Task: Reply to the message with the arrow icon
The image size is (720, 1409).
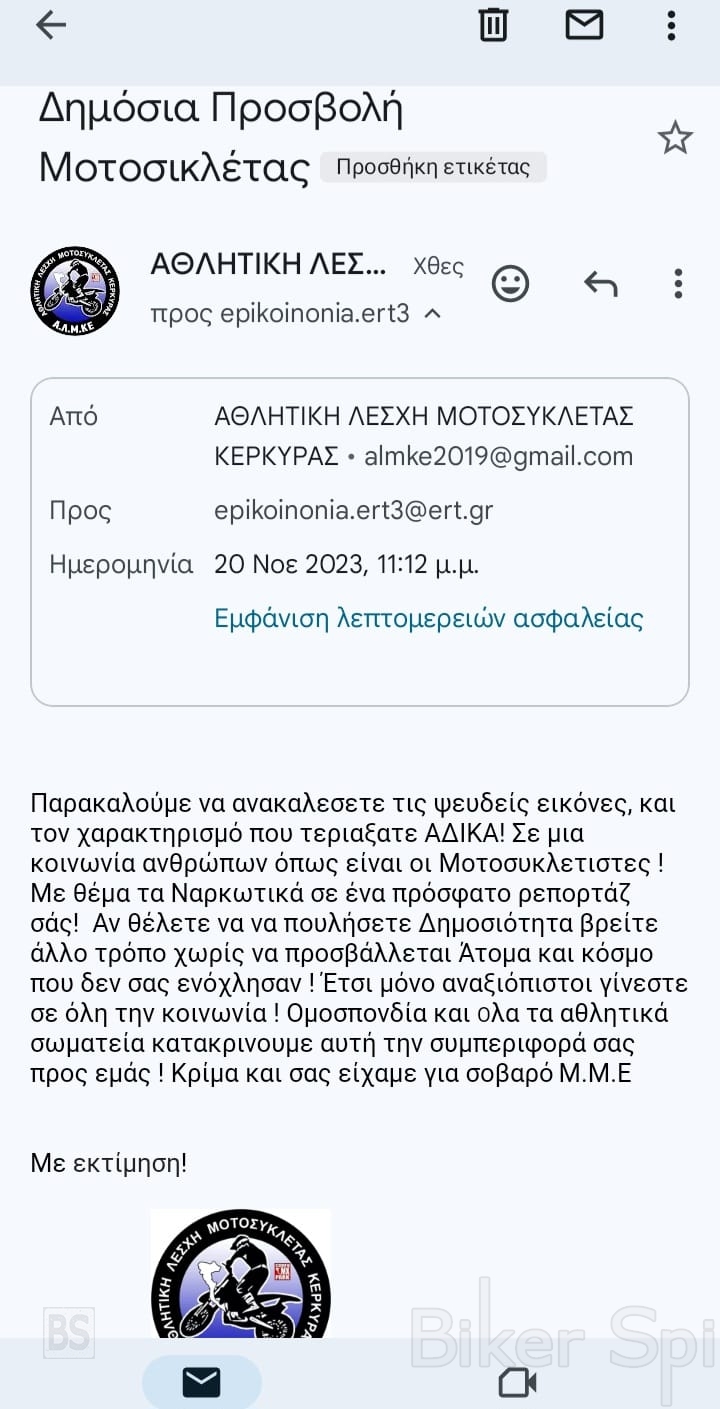Action: [x=600, y=285]
